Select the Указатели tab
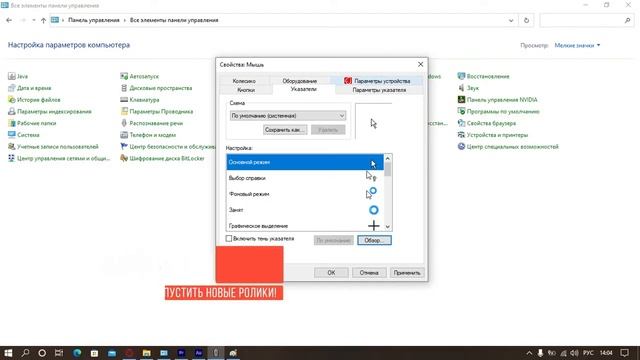 click(303, 89)
